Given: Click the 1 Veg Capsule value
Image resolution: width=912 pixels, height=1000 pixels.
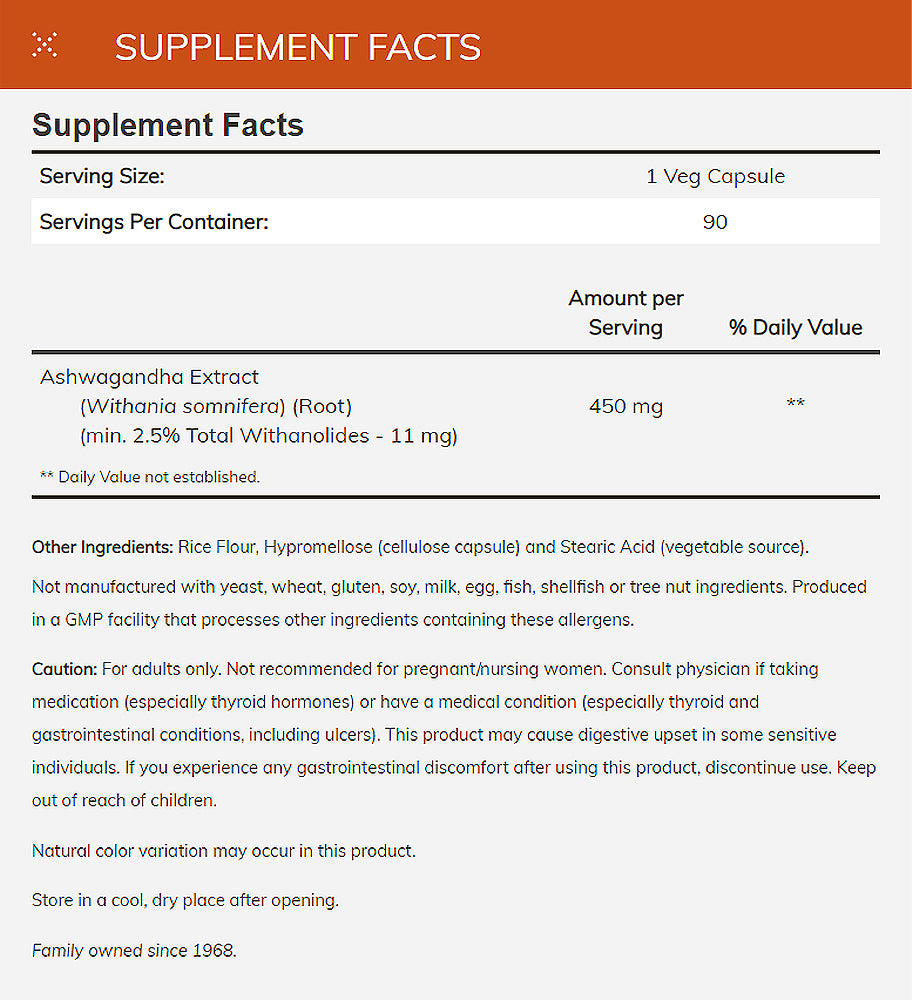Looking at the screenshot, I should pyautogui.click(x=715, y=177).
